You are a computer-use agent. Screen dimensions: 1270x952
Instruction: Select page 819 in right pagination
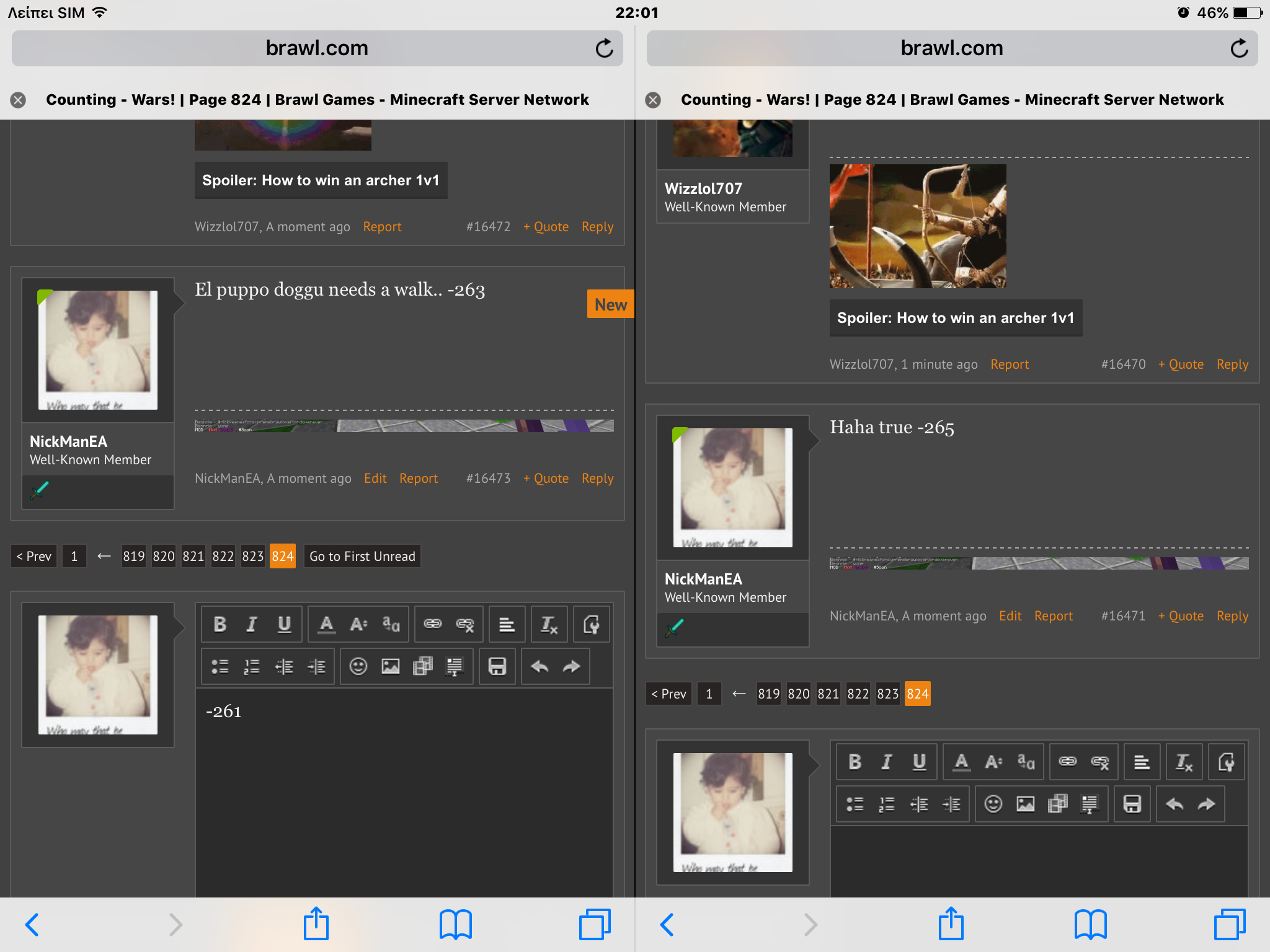click(768, 694)
